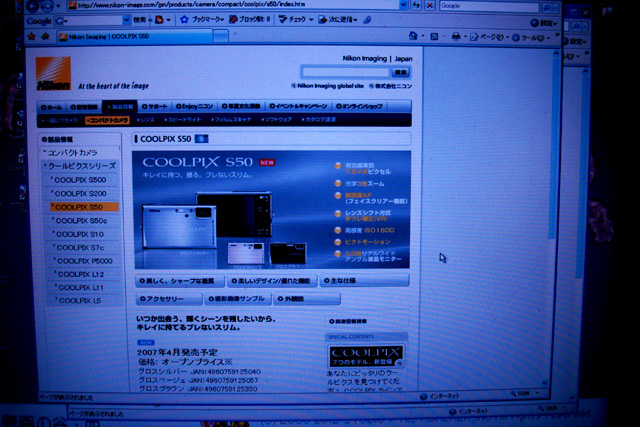Select コンパクトカメラ in the sub navigation
Screen dimensions: 640x427
(108, 120)
